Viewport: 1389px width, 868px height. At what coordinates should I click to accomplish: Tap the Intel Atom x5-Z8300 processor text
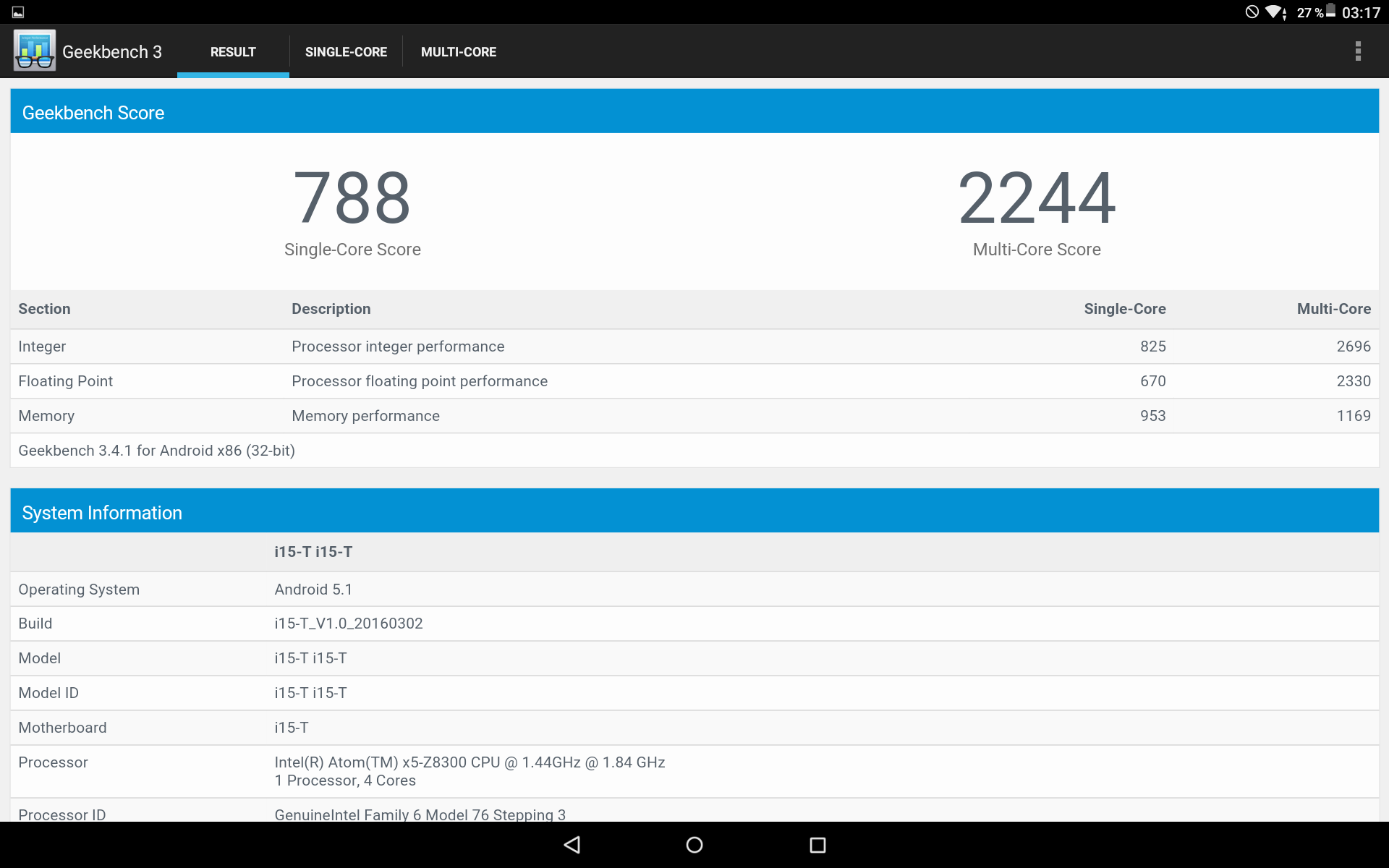coord(470,762)
